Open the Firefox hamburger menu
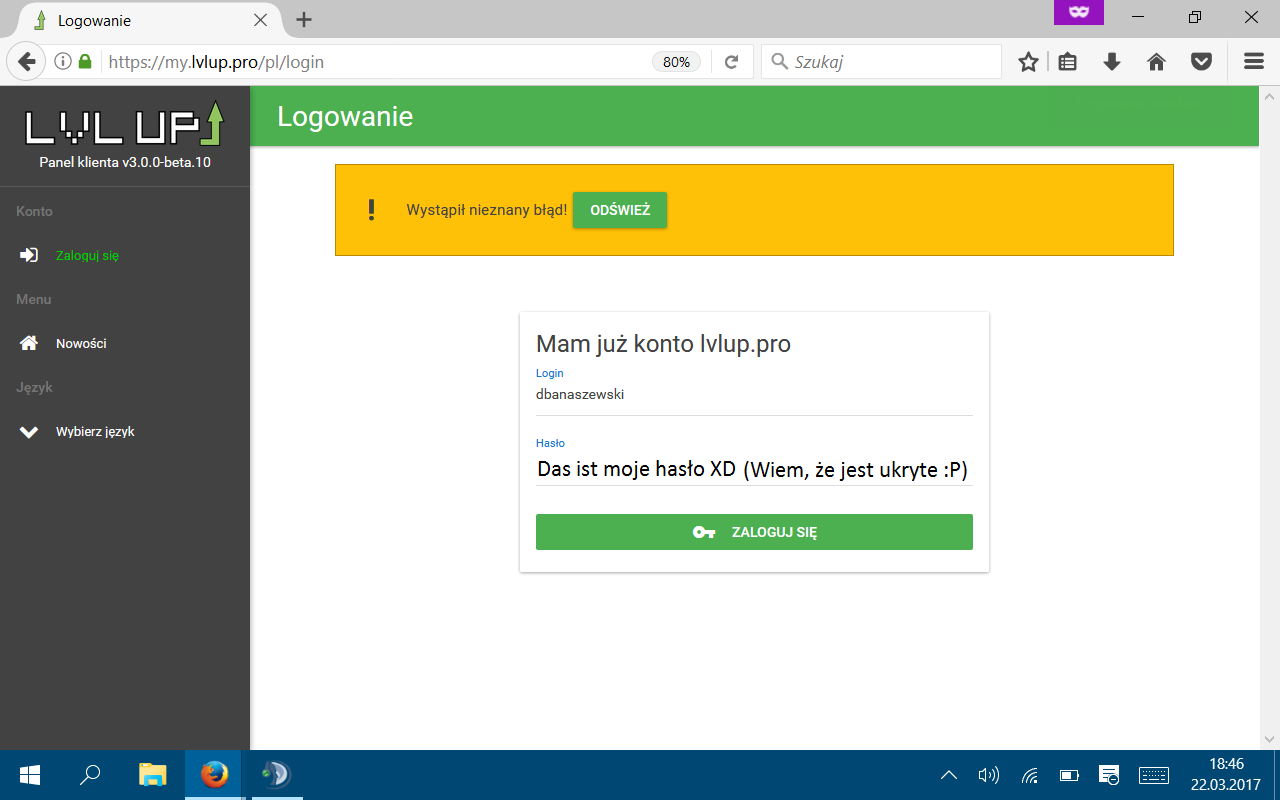This screenshot has width=1280, height=800. tap(1253, 62)
